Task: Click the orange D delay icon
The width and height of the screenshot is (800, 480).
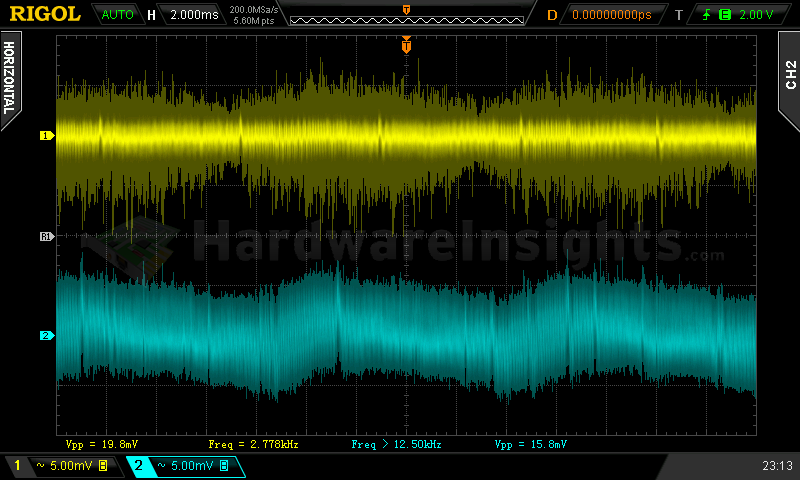Action: [x=552, y=15]
